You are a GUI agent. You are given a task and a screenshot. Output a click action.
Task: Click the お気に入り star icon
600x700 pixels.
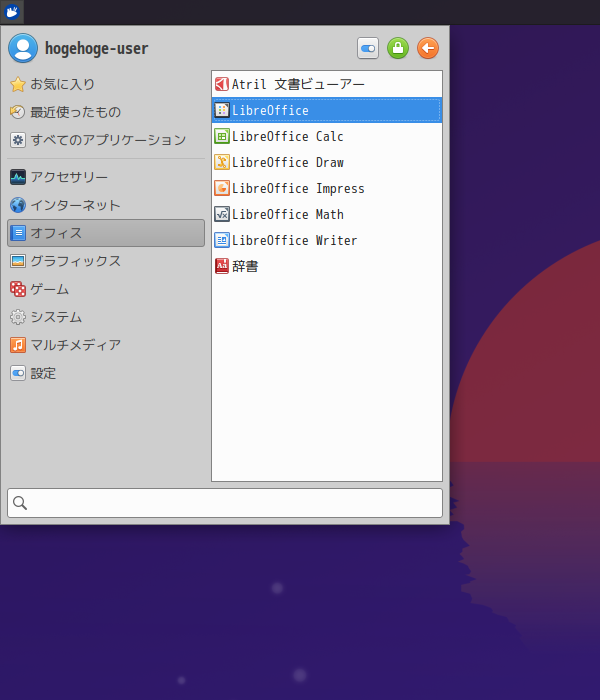(x=18, y=84)
